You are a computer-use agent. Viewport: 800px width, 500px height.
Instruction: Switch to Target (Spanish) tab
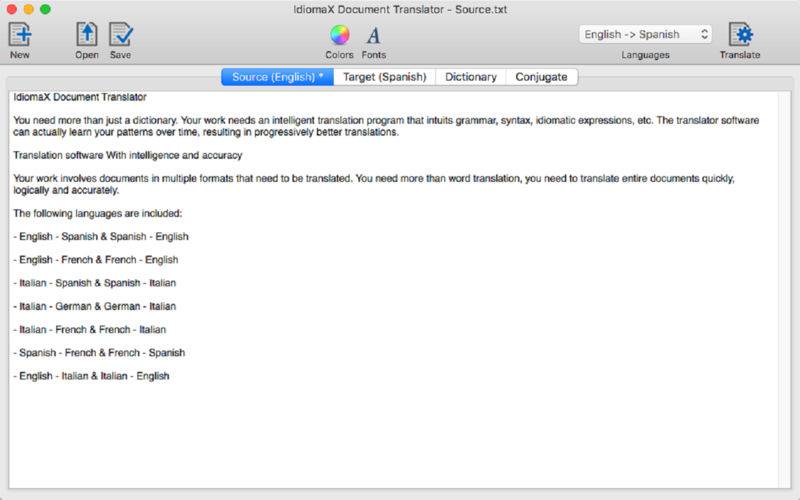pos(385,77)
